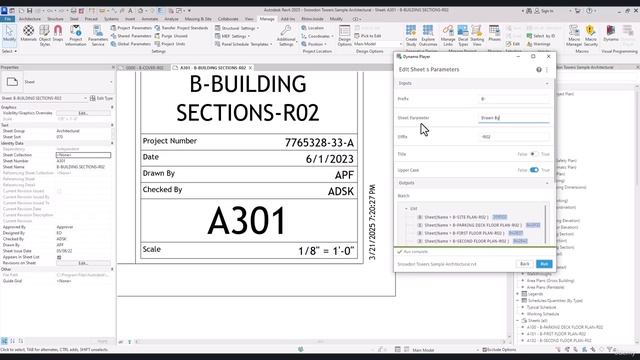This screenshot has height=360, width=640.
Task: Open Object Styles settings
Action: (x=44, y=35)
